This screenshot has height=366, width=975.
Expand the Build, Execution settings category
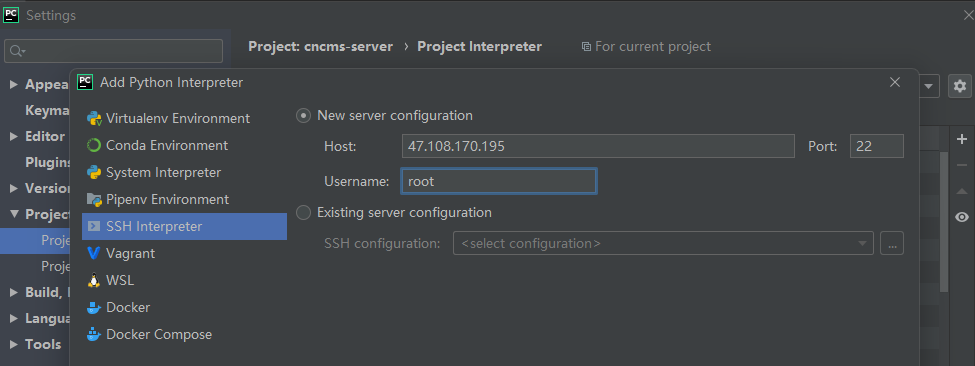[14, 292]
